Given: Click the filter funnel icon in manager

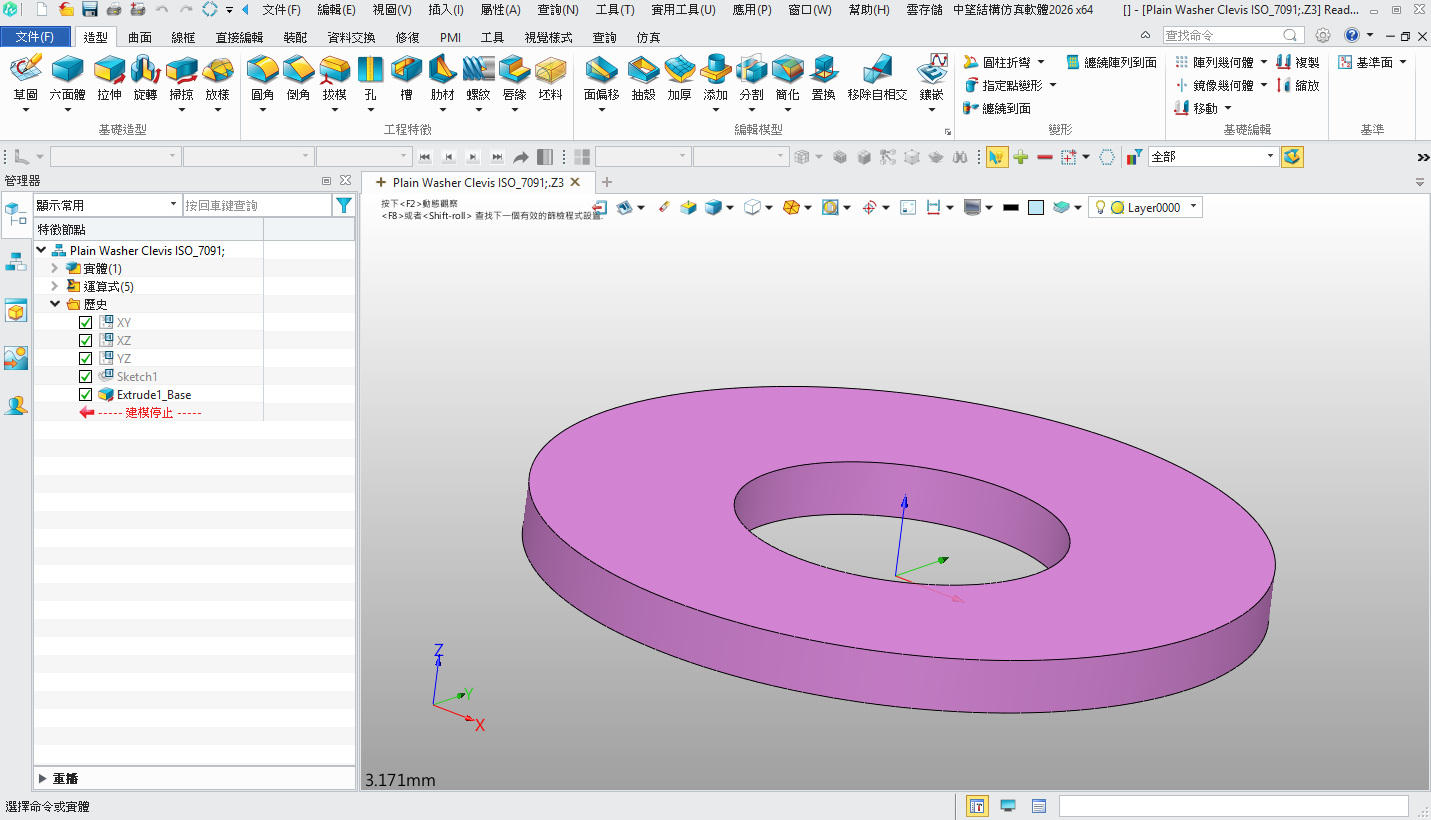Looking at the screenshot, I should 343,205.
